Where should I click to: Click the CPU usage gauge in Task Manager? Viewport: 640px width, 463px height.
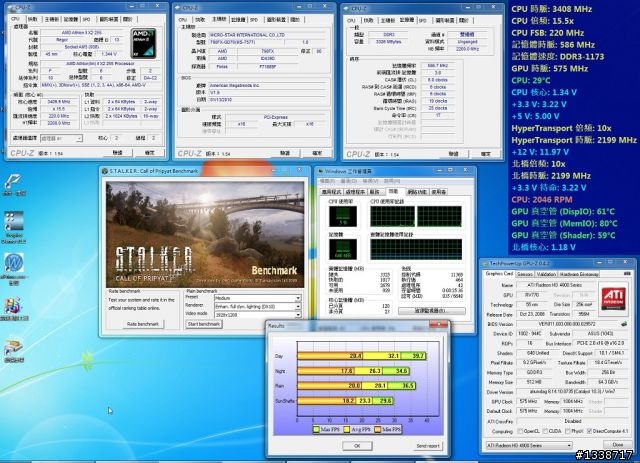(x=342, y=216)
